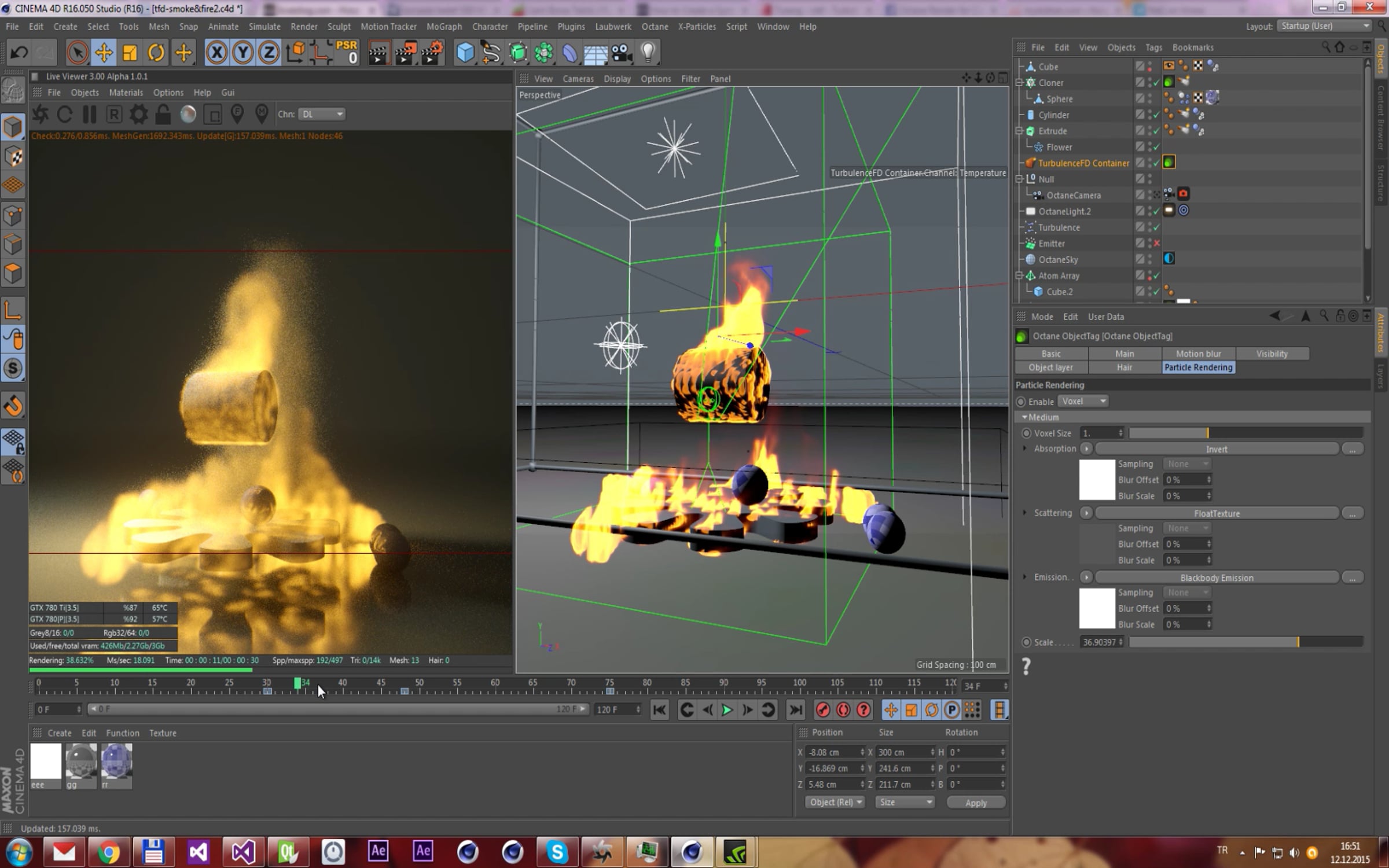The width and height of the screenshot is (1389, 868).
Task: Open the MoGraph menu
Action: (444, 27)
